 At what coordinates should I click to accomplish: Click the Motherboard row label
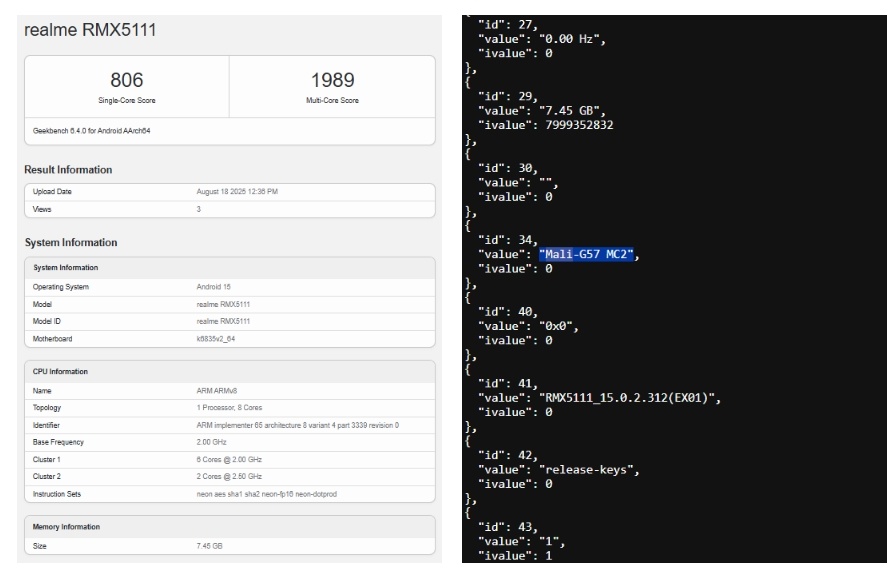(x=53, y=339)
